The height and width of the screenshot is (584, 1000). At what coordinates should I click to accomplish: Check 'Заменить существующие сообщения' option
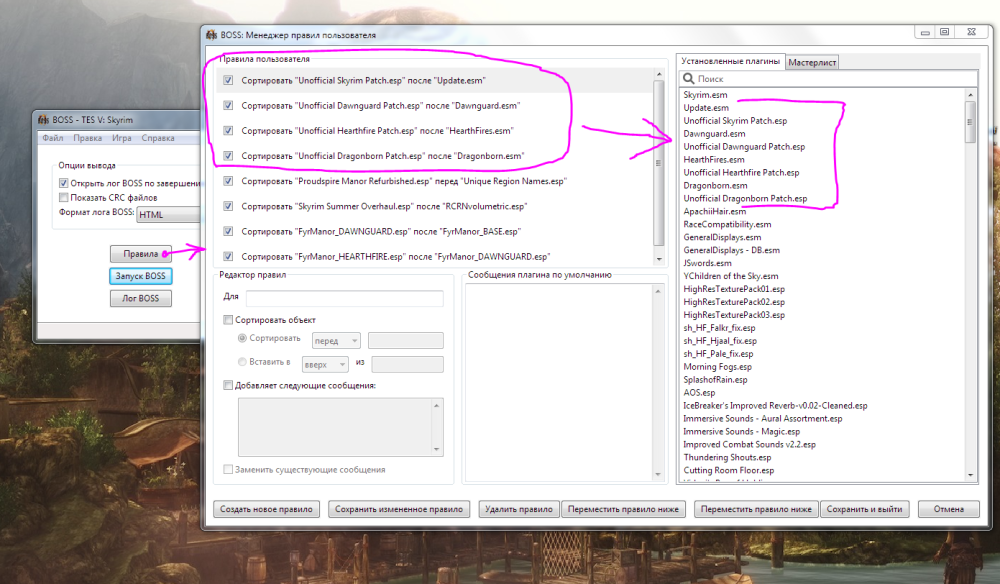[228, 469]
